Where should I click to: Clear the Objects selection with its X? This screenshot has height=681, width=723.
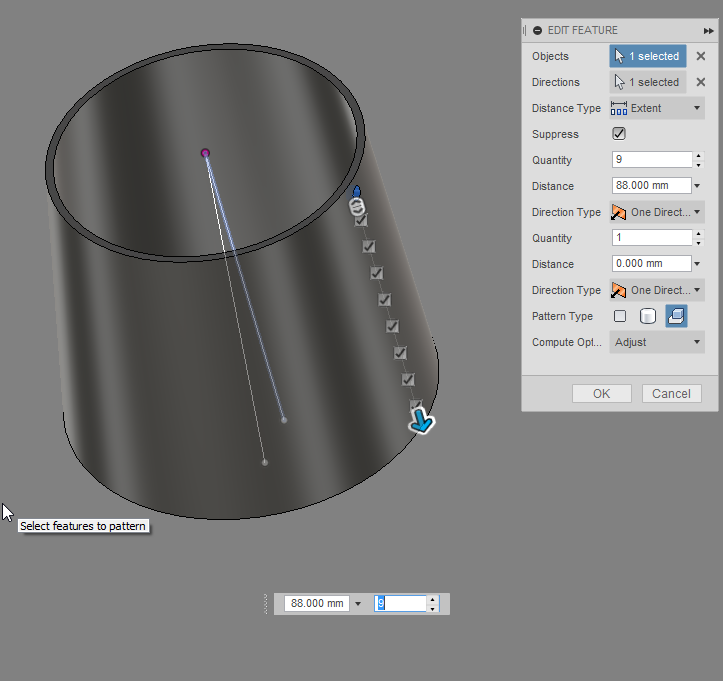(x=701, y=56)
